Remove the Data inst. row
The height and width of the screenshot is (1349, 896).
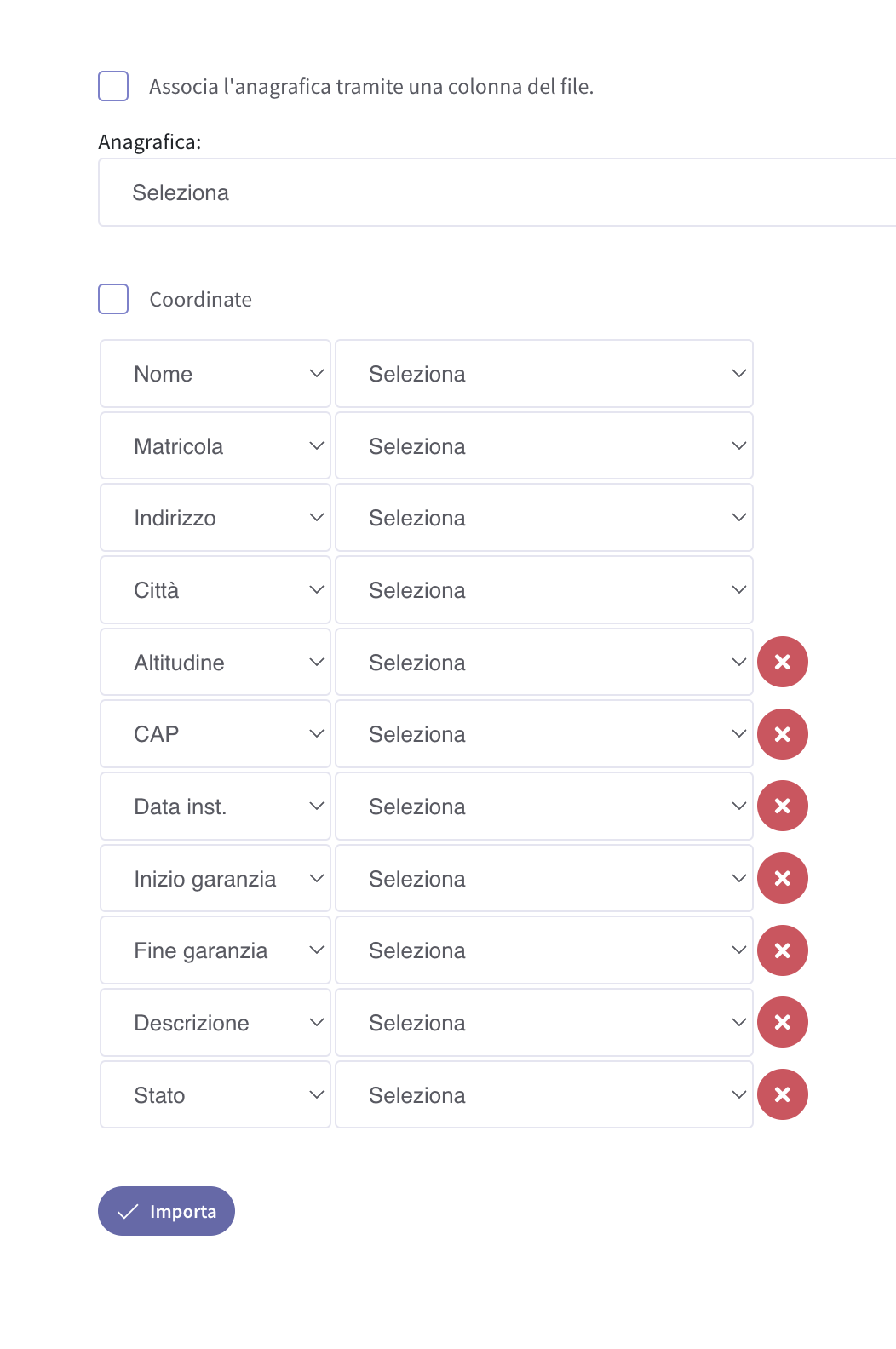[x=783, y=806]
